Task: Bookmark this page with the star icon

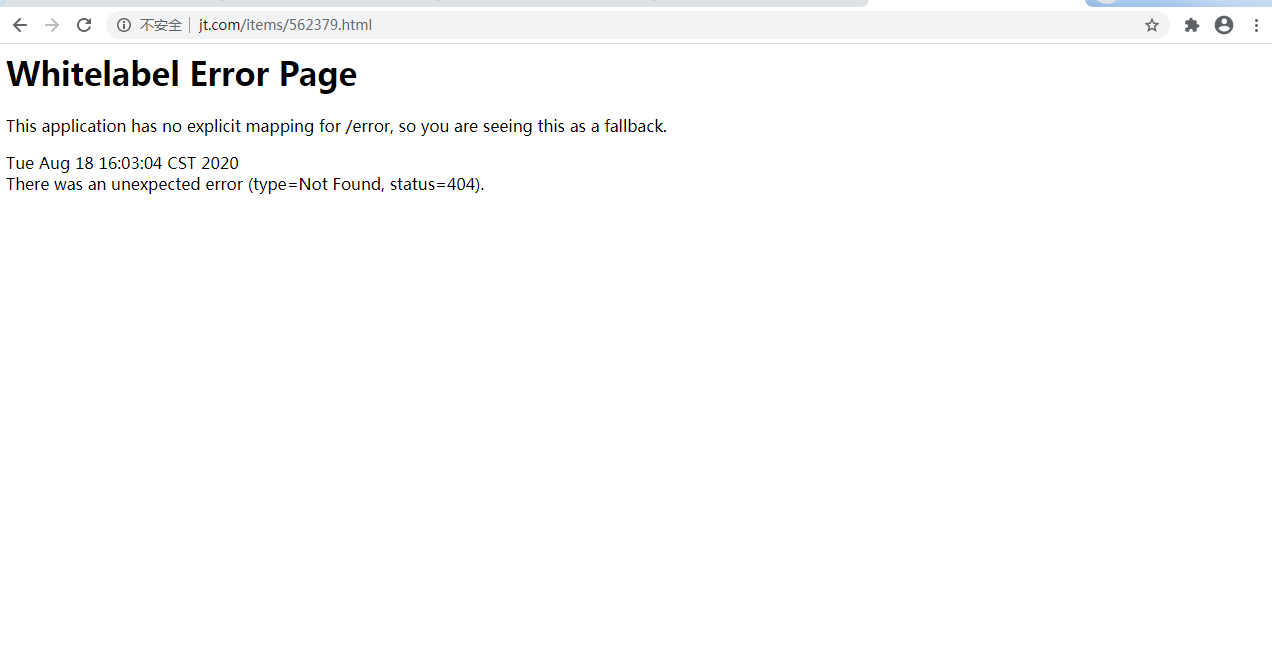Action: (1152, 25)
